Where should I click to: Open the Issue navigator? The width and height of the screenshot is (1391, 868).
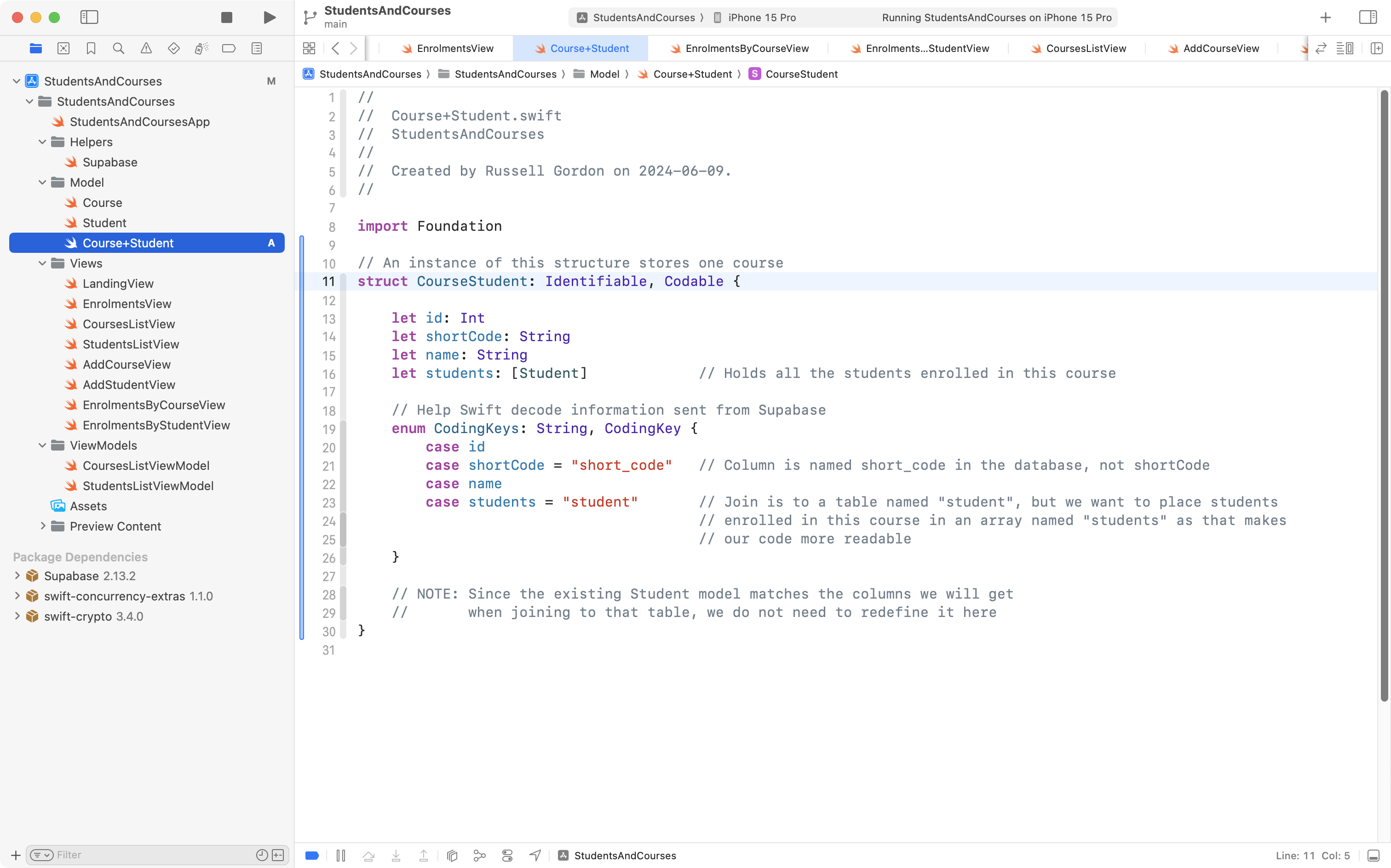click(x=146, y=48)
